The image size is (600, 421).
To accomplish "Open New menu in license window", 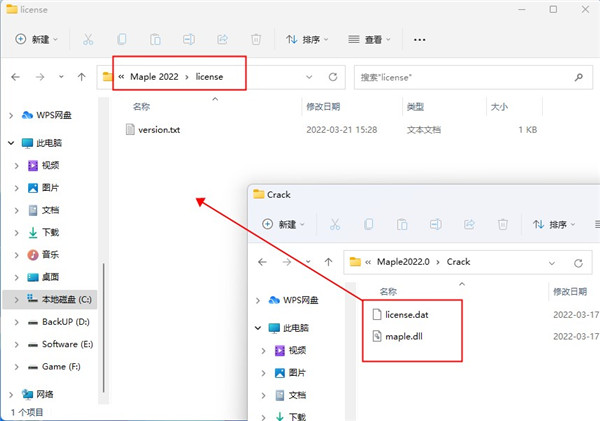I will click(36, 39).
